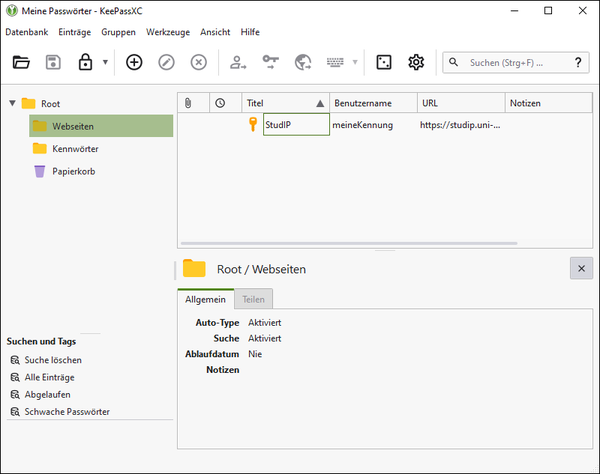Close the KeePassXC window

tap(582, 11)
